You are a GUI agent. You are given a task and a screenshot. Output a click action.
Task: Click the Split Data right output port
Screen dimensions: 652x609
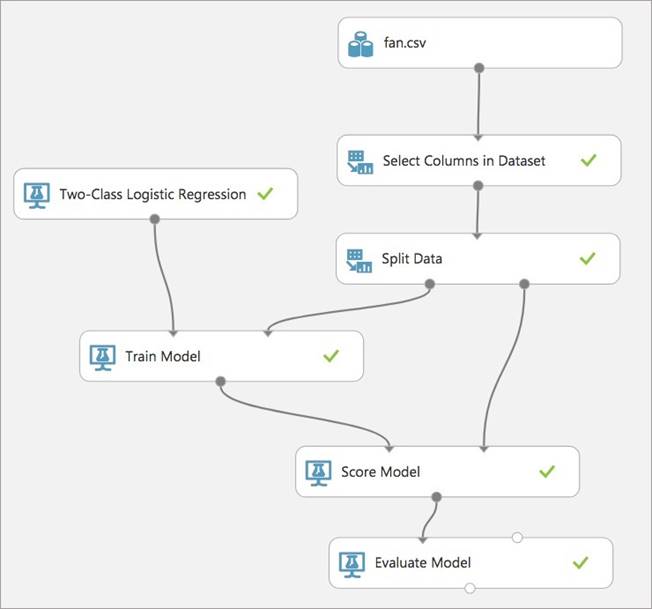[523, 283]
